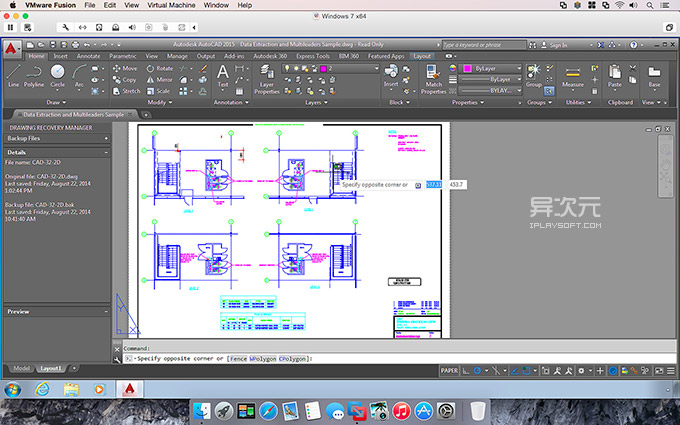
Task: Expand the Layers panel dropdown
Action: tap(316, 103)
